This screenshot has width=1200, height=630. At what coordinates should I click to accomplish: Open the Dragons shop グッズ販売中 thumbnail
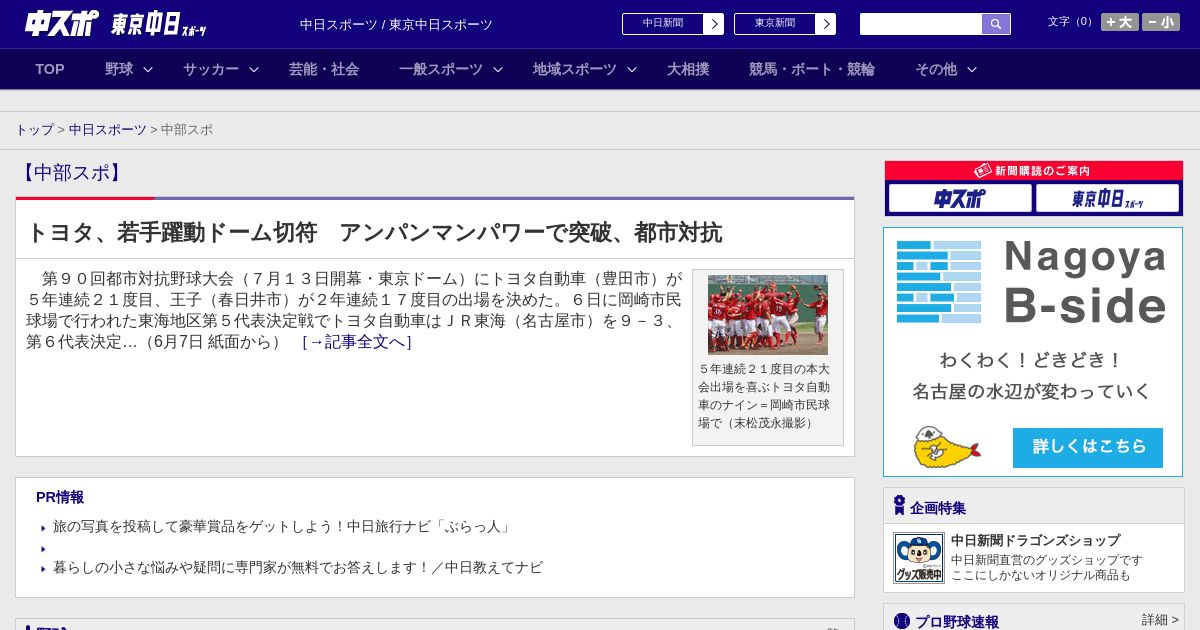coord(919,558)
